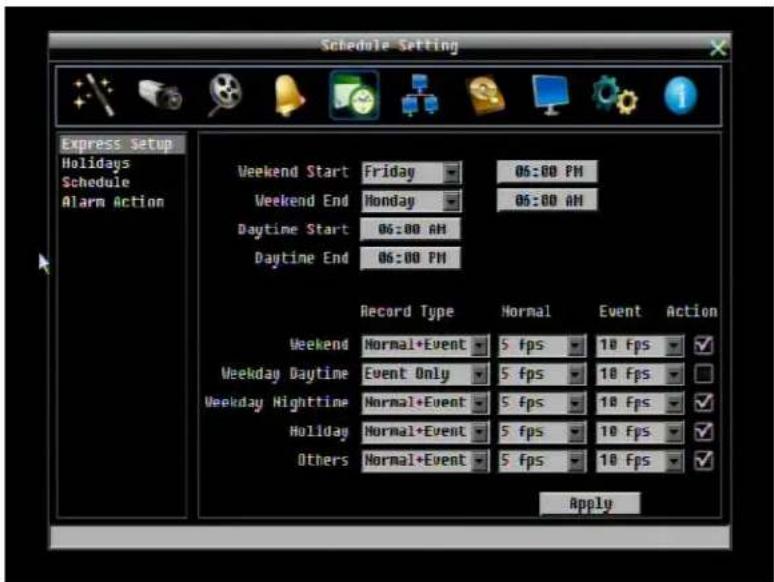Open Weekday Daytime event fps dropdown
This screenshot has height=582, width=774.
(640, 374)
